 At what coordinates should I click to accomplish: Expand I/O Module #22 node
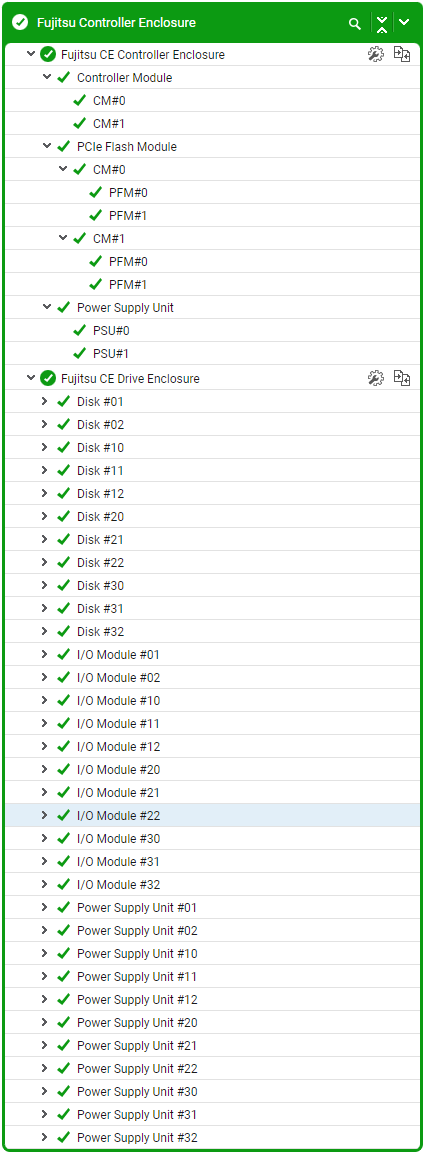(x=44, y=815)
